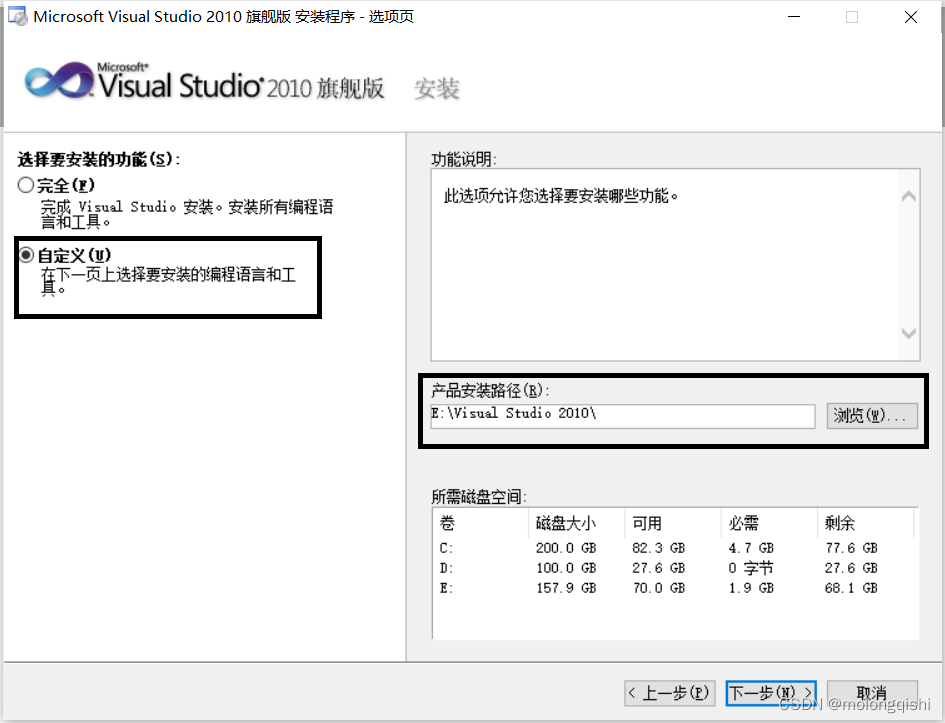
Task: Click the 200.0 GB disk size cell
Action: 566,548
